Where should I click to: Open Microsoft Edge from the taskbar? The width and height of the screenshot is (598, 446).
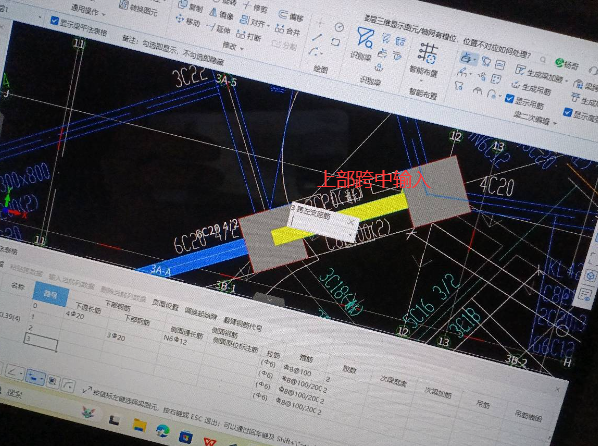coord(163,431)
